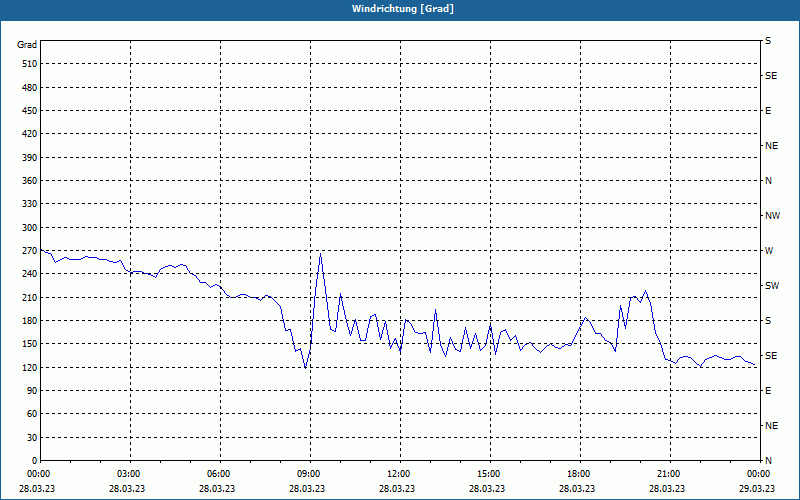Click the NW compass label on the right axis
The height and width of the screenshot is (500, 800).
[772, 216]
